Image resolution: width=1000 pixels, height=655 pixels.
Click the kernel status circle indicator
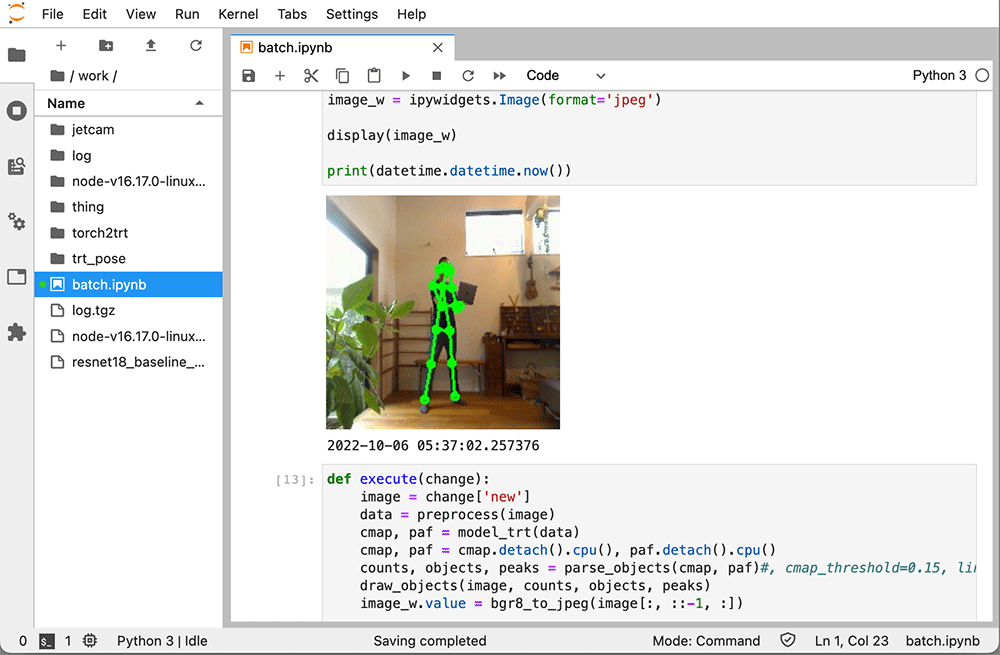coord(982,75)
